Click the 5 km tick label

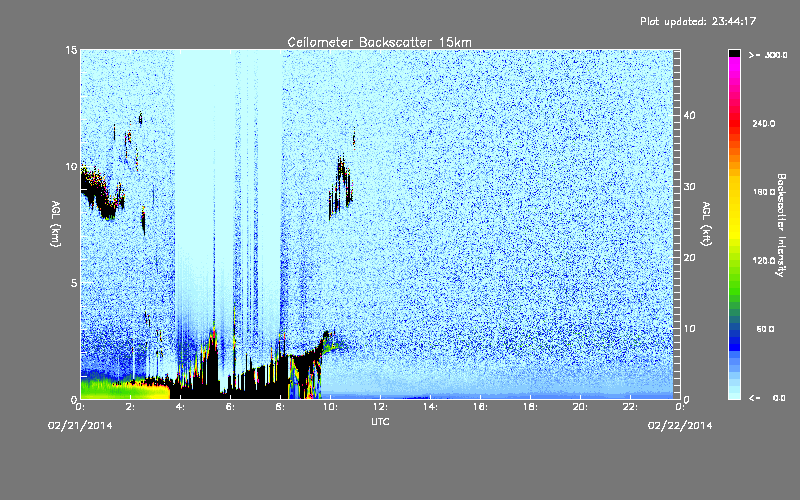74,283
